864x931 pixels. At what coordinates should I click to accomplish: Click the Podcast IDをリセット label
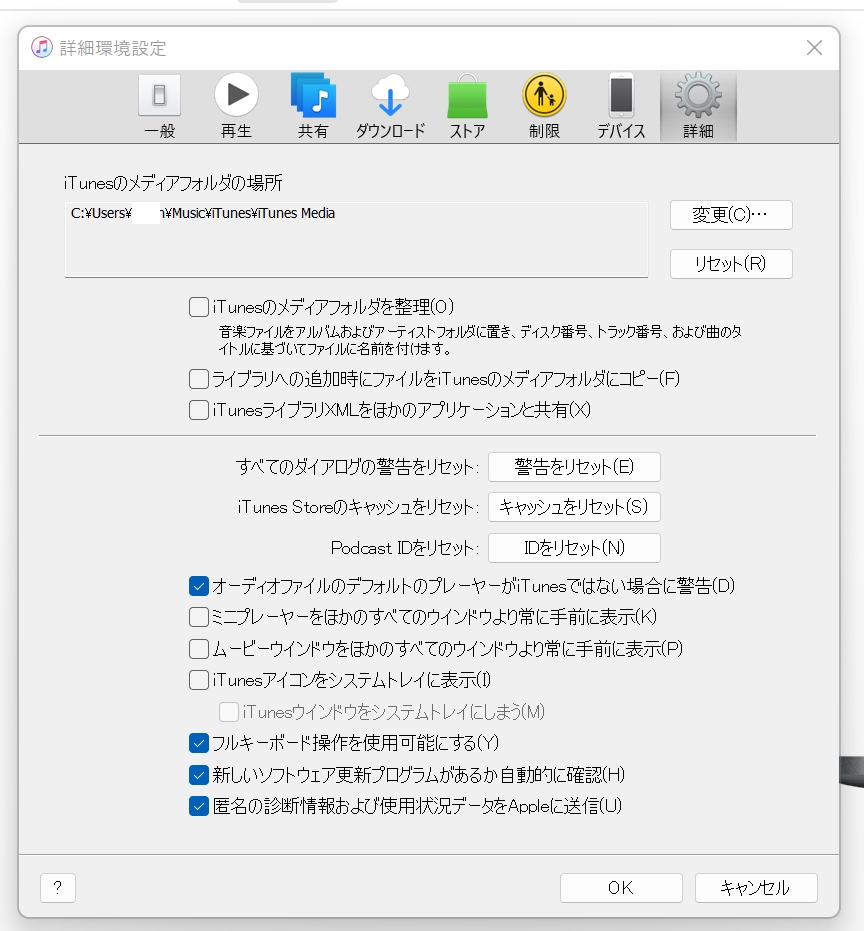(404, 547)
